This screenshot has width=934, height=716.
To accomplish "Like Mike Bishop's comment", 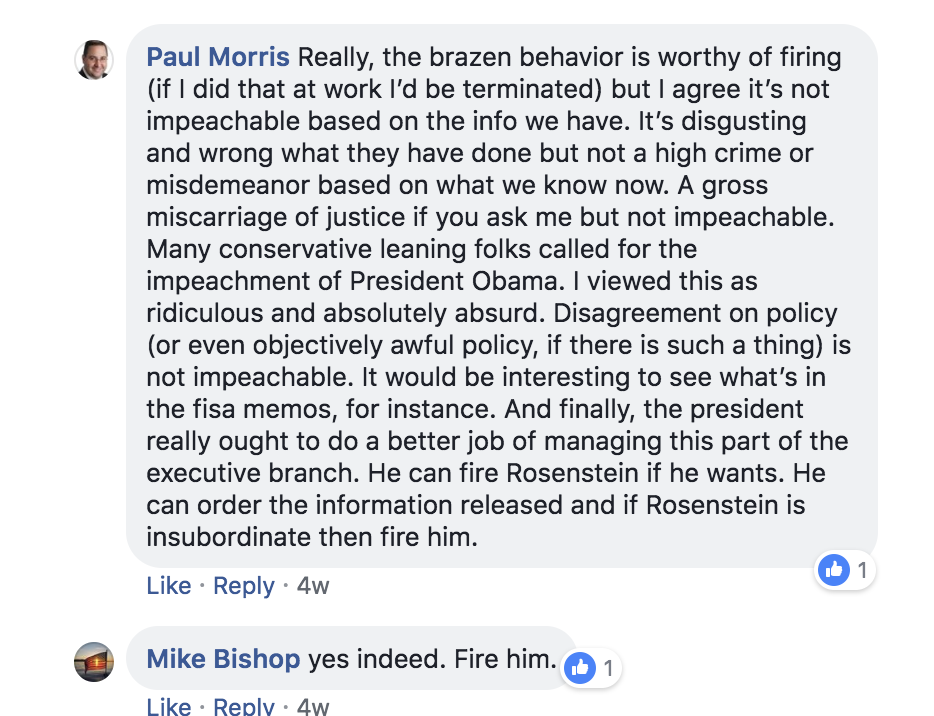I will pos(168,706).
